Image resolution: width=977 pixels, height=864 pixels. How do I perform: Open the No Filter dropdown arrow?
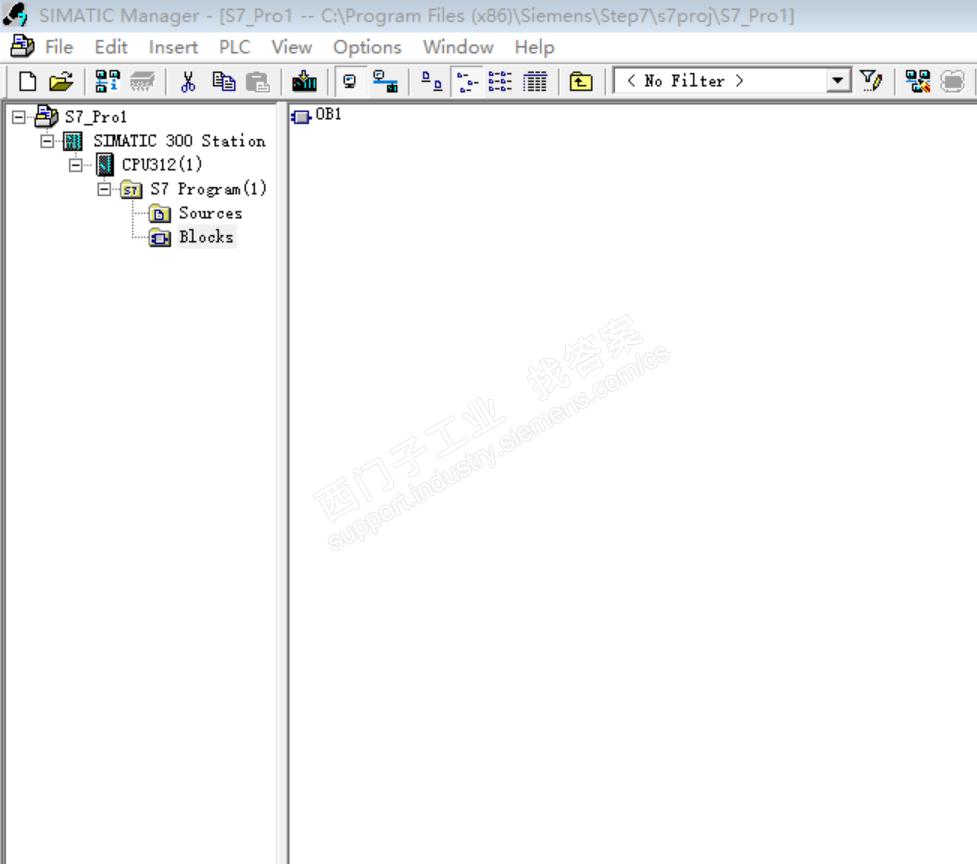tap(838, 81)
